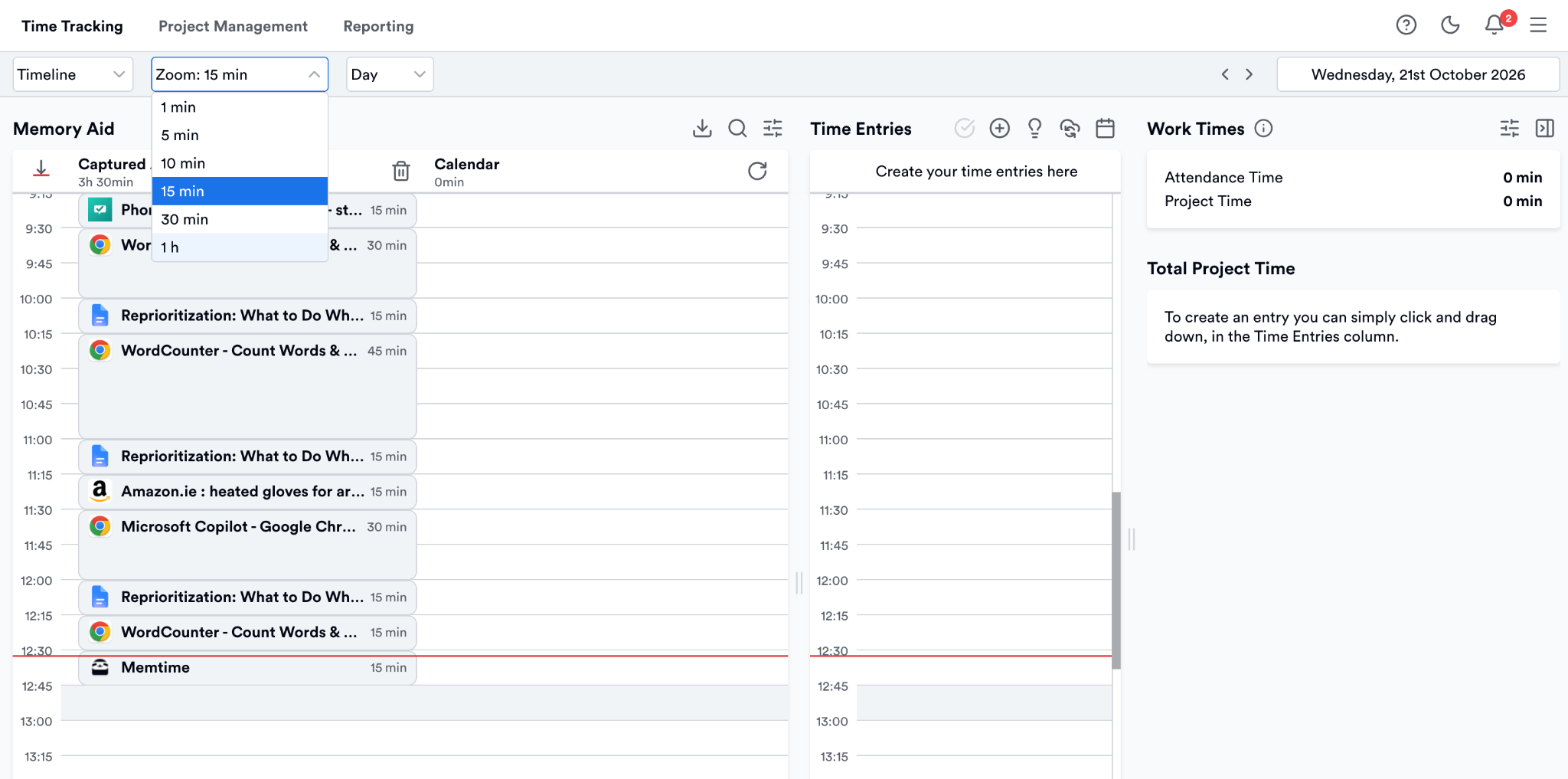Click the red import arrow beside Captured
The width and height of the screenshot is (1568, 779).
[41, 169]
